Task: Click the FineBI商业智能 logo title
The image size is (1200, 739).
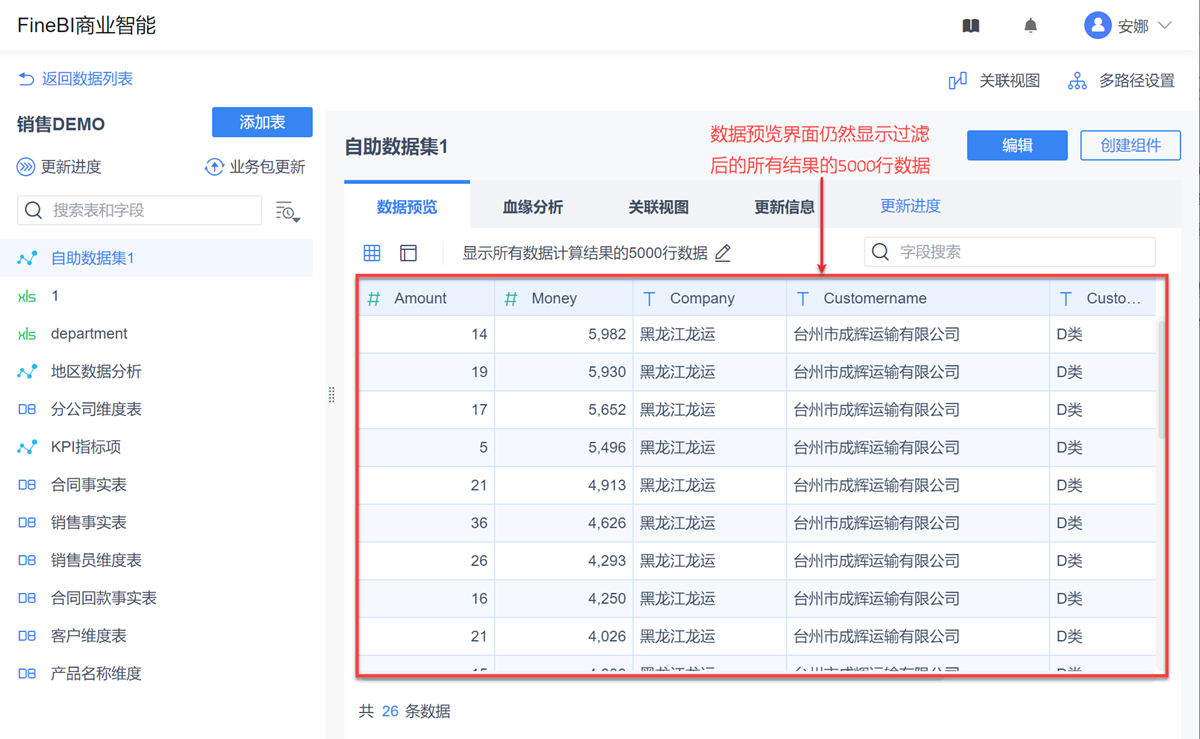Action: point(87,26)
